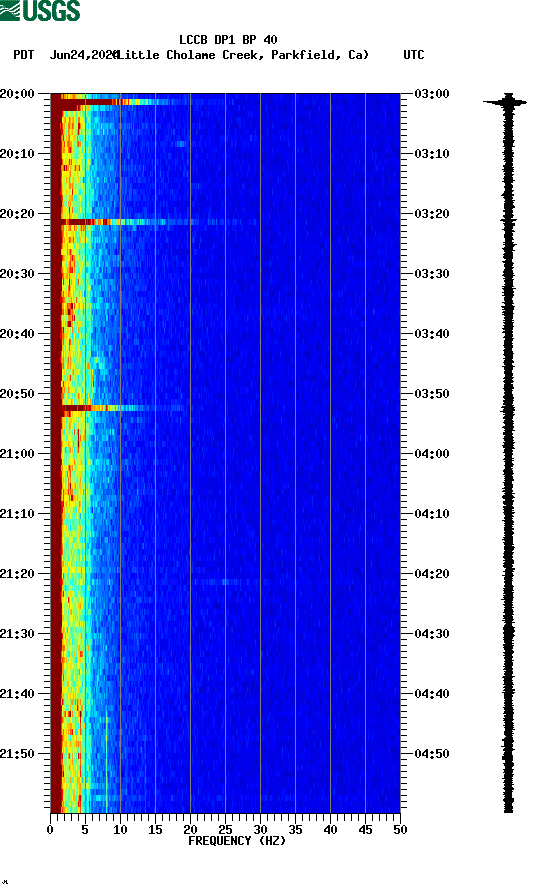Image resolution: width=552 pixels, height=893 pixels.
Task: Click the '03:40' UTC time label
Action: (432, 334)
